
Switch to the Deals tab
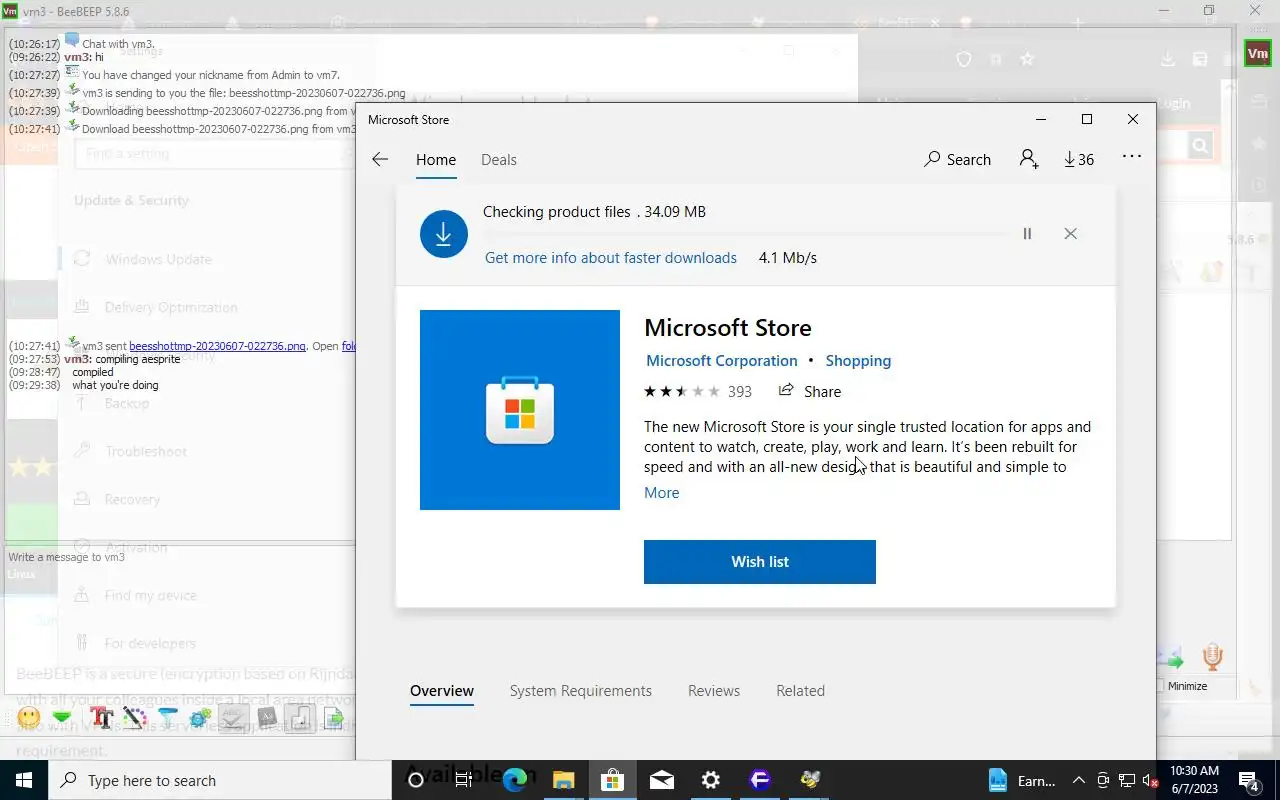pos(499,159)
